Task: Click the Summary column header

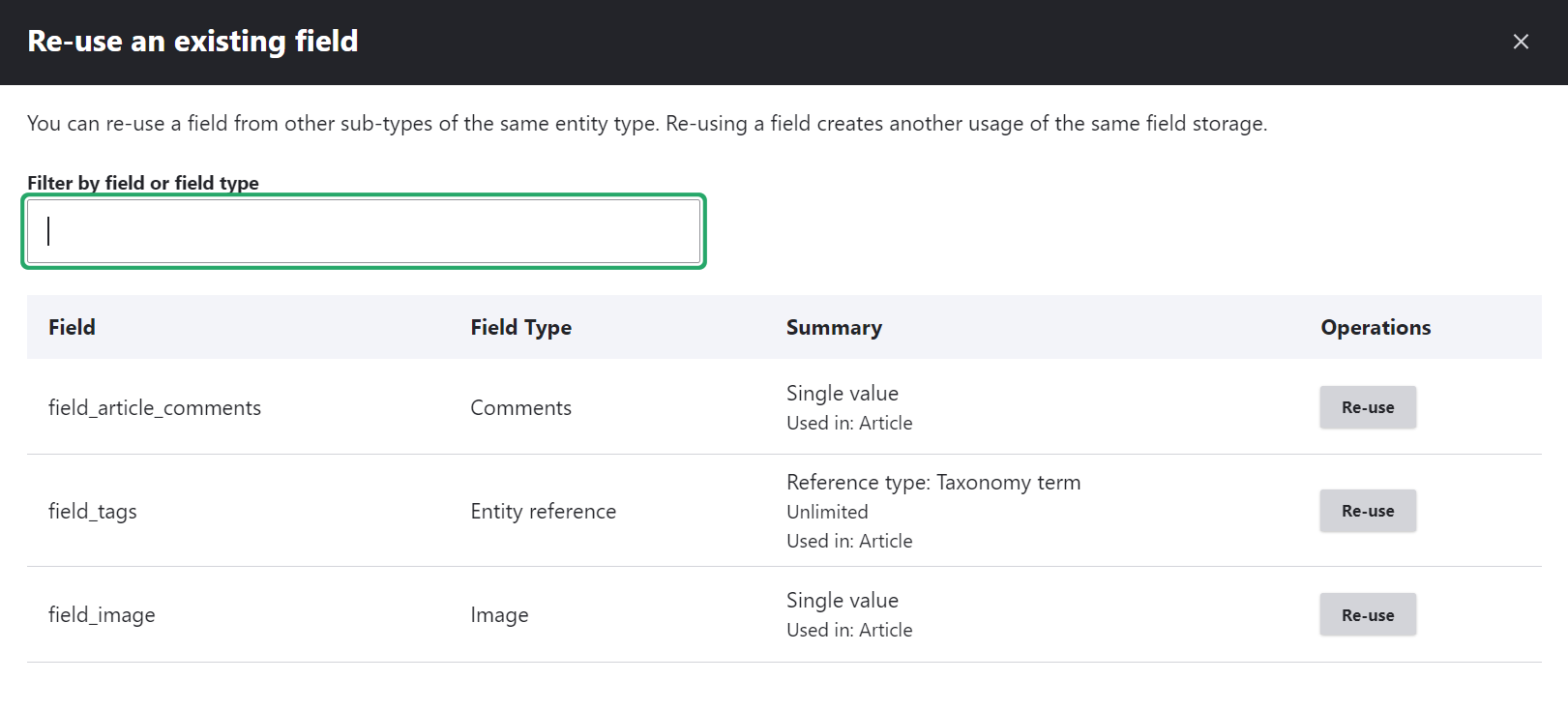Action: 833,328
